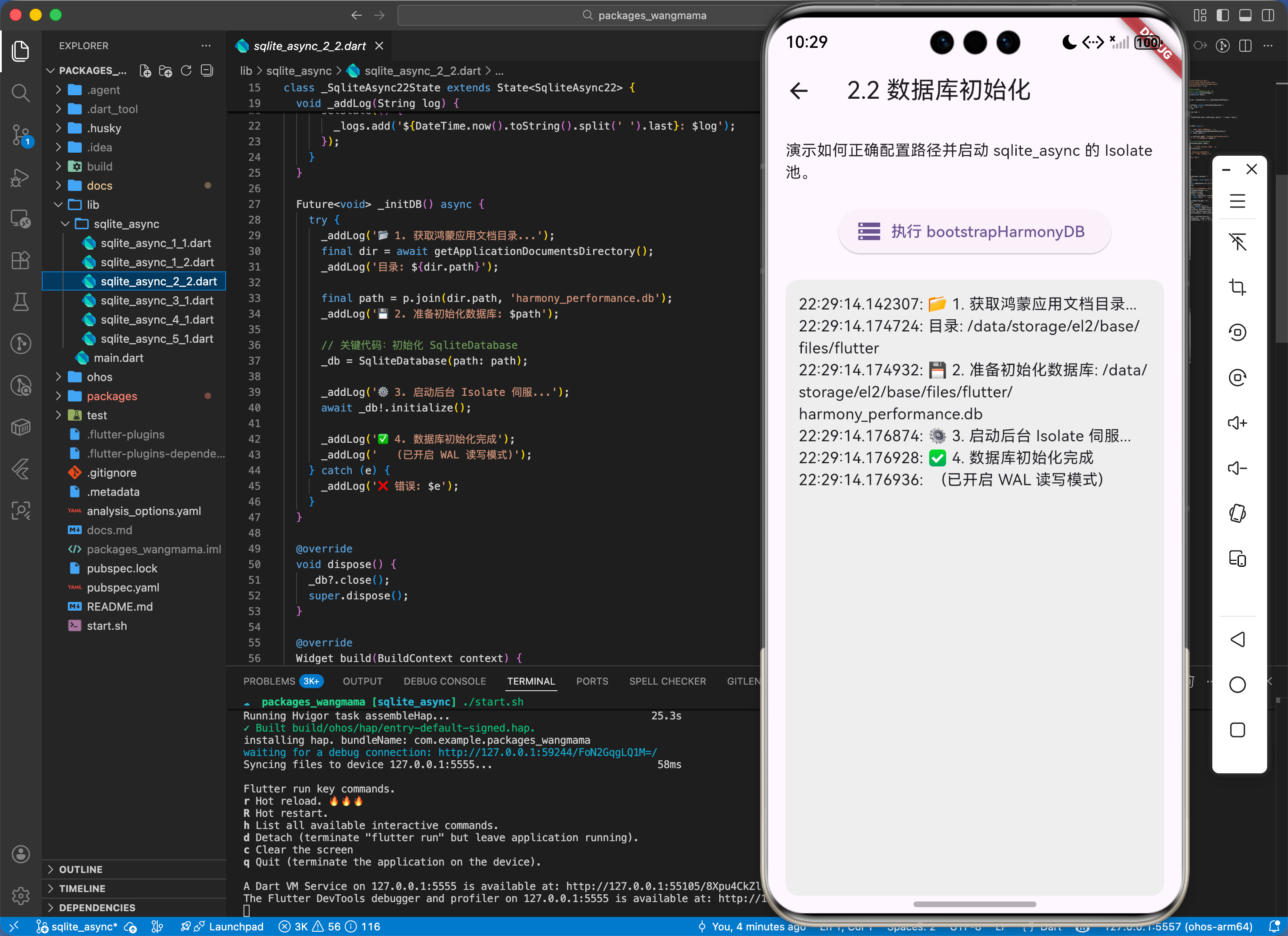Refresh the explorer file tree
Viewport: 1288px width, 936px height.
(x=186, y=70)
